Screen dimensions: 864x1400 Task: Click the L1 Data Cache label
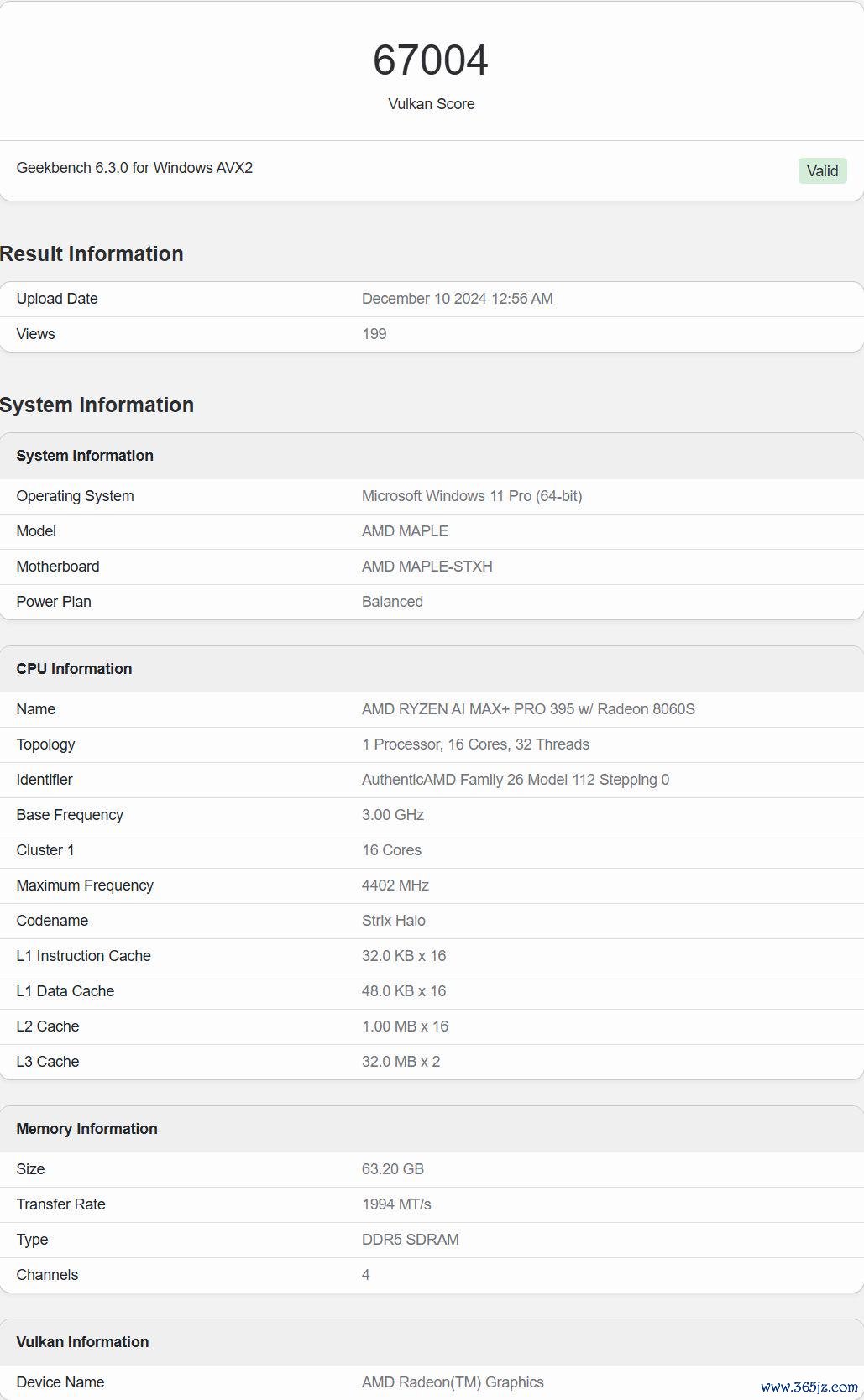point(65,991)
